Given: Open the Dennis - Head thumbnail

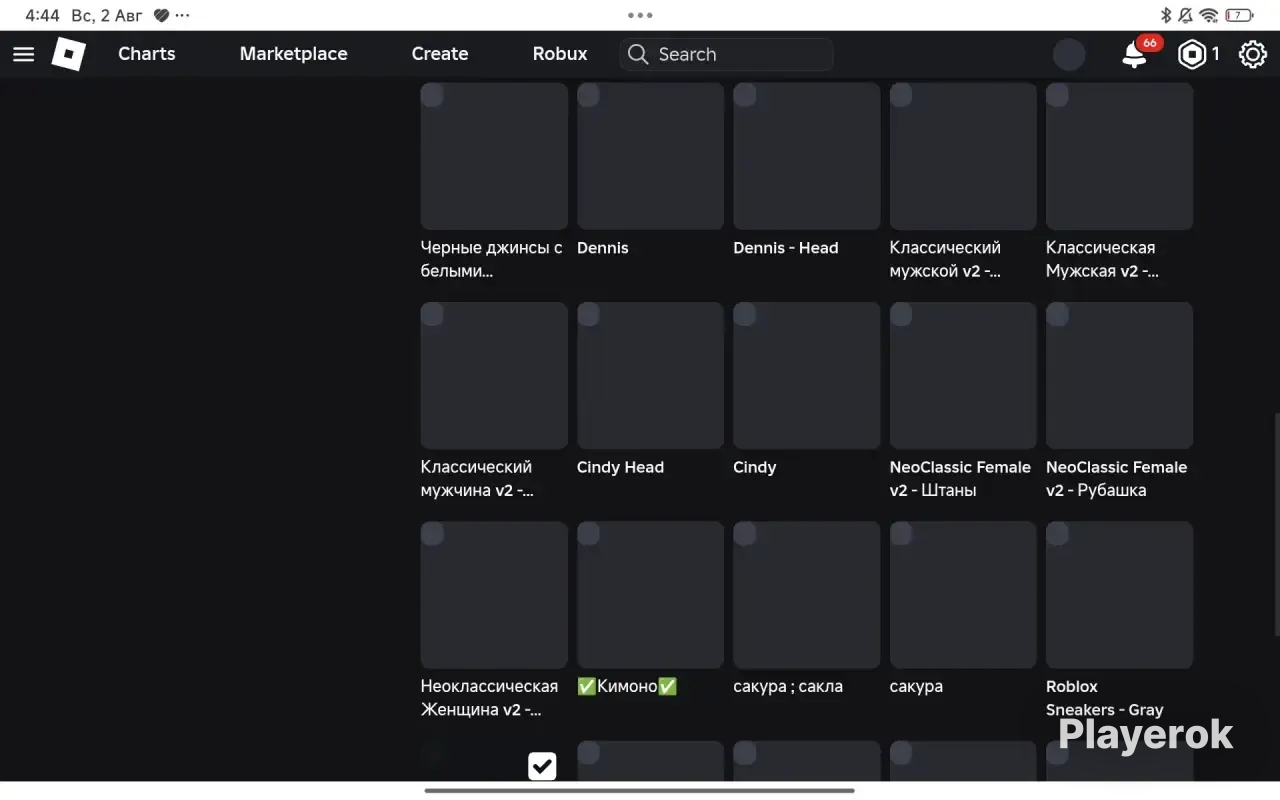Looking at the screenshot, I should click(807, 156).
